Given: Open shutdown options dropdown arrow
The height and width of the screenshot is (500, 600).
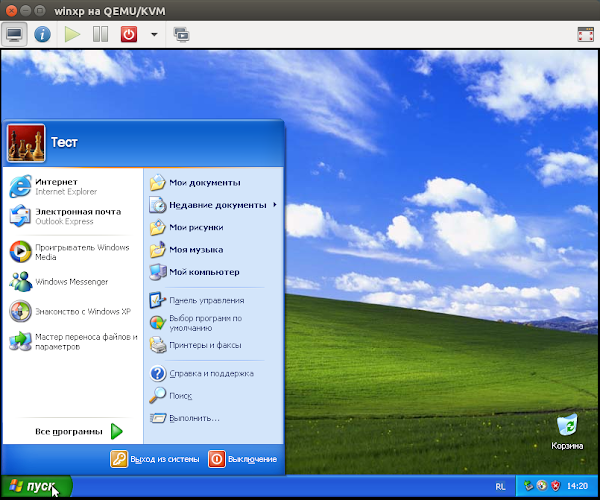Looking at the screenshot, I should click(154, 34).
